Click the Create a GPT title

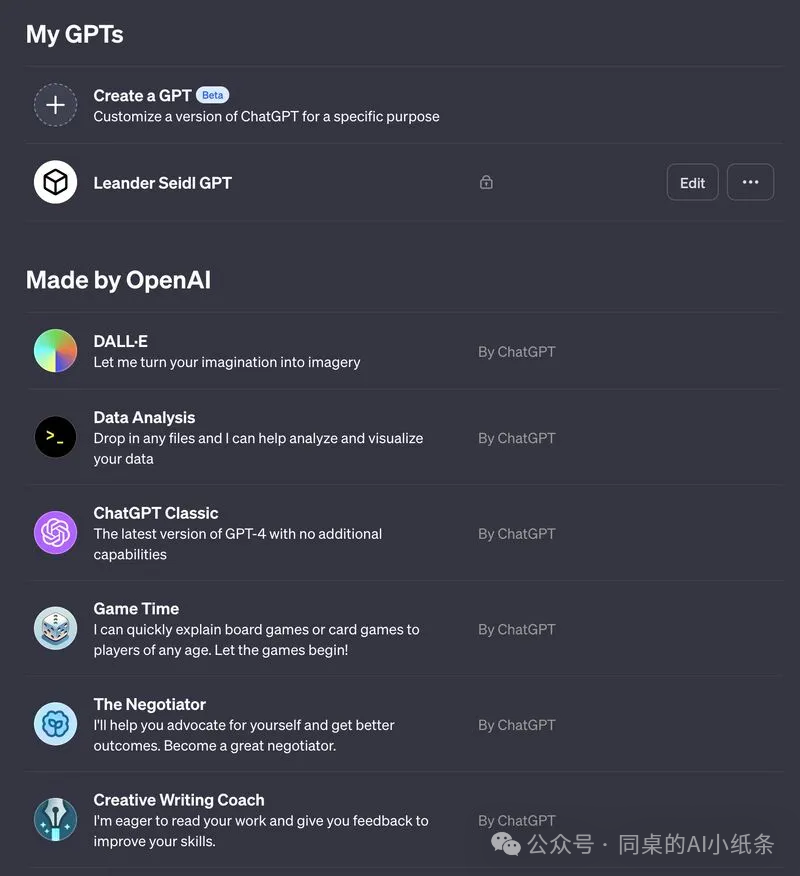[142, 95]
